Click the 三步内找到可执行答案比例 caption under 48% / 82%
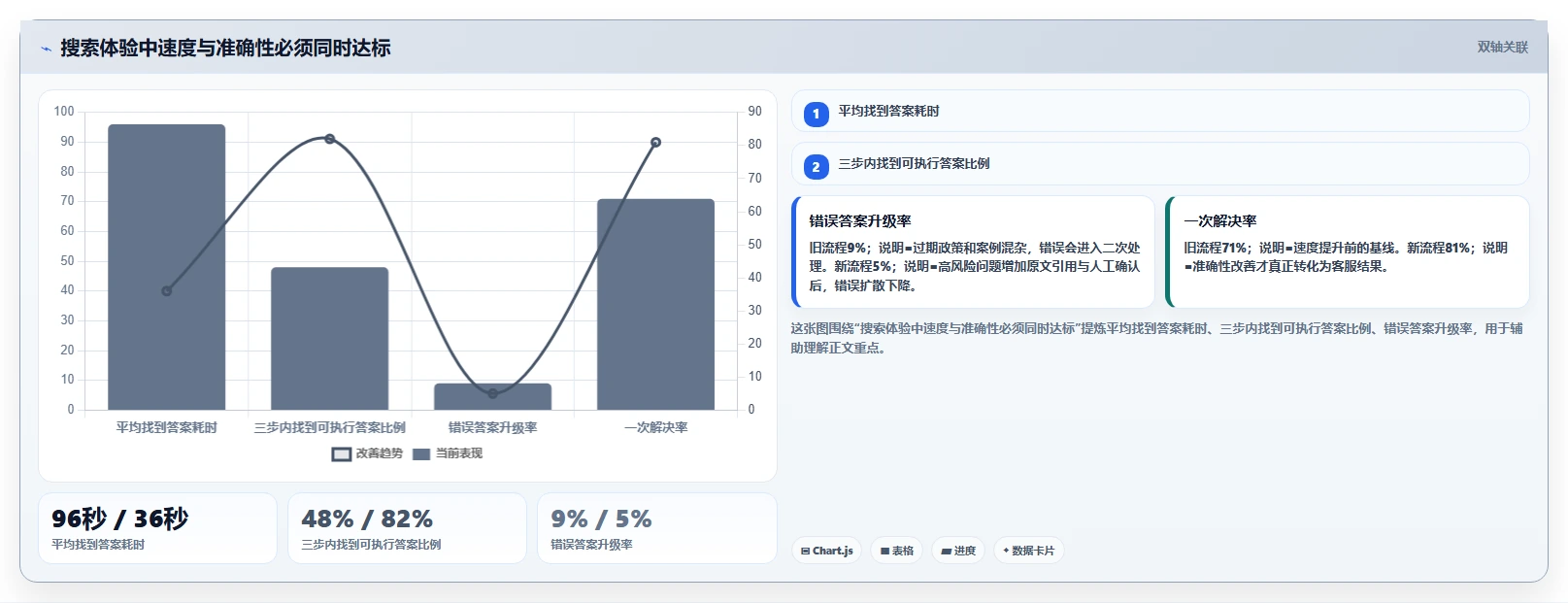This screenshot has width=1568, height=603. click(371, 545)
